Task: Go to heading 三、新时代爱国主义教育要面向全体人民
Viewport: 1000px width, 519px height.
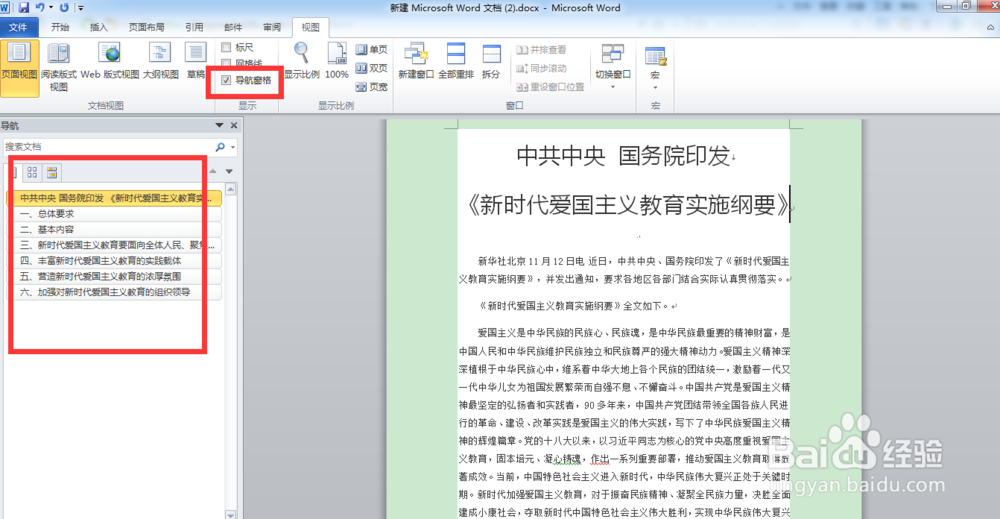Action: (115, 245)
